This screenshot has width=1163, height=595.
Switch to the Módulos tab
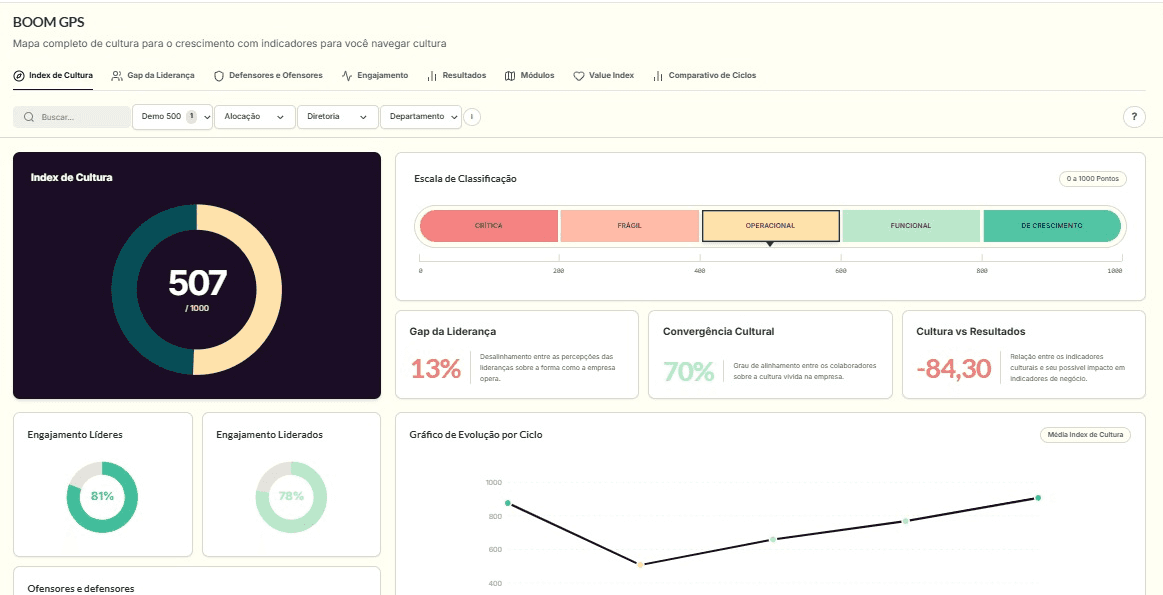tap(530, 76)
